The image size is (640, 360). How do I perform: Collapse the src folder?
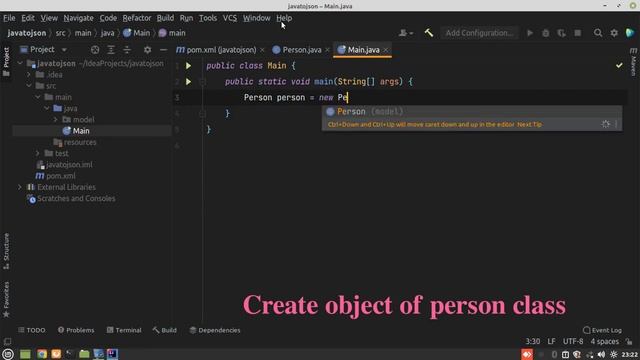(x=29, y=86)
